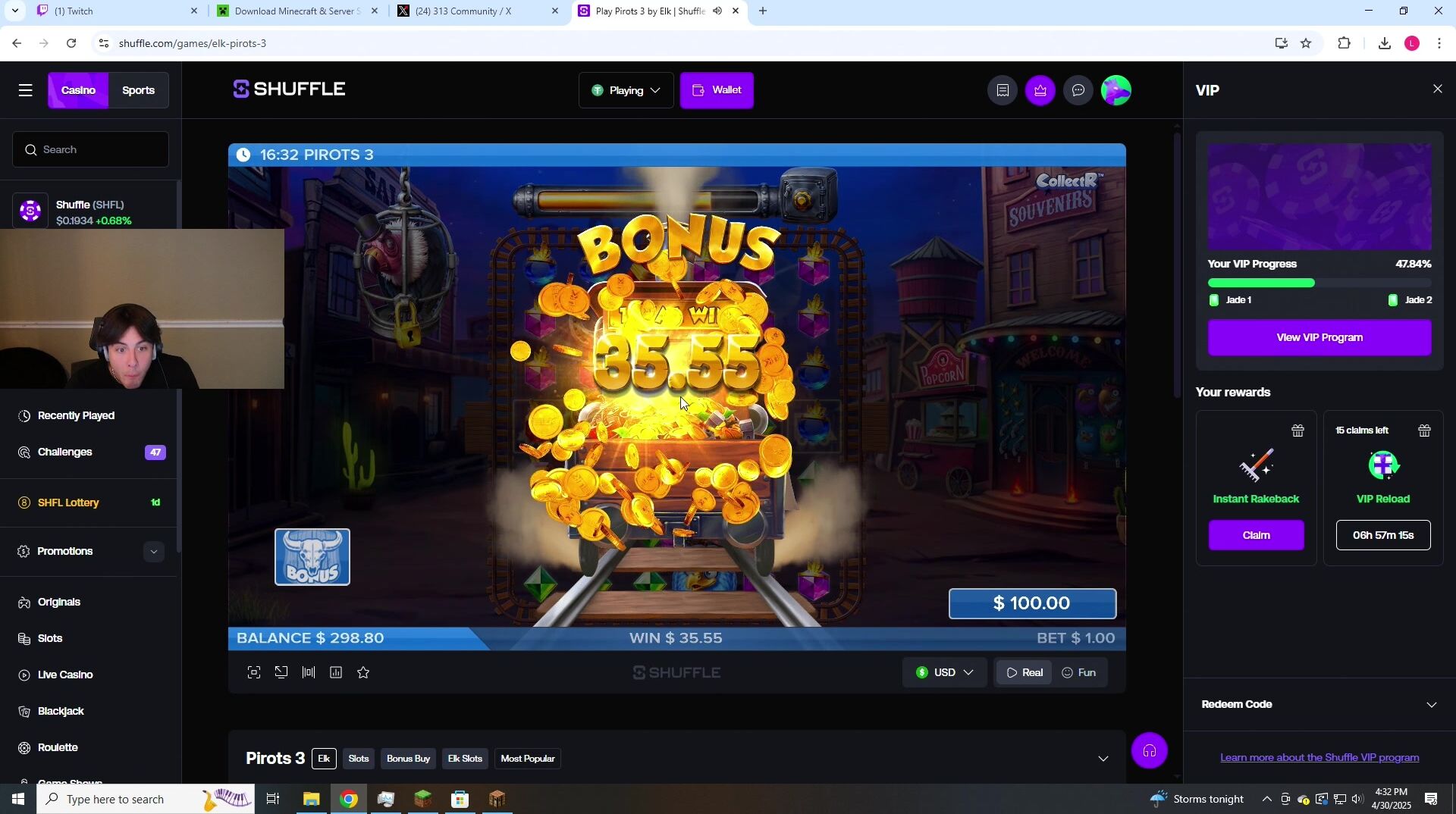Click the Bonus bull button in game
Image resolution: width=1456 pixels, height=814 pixels.
[x=312, y=557]
